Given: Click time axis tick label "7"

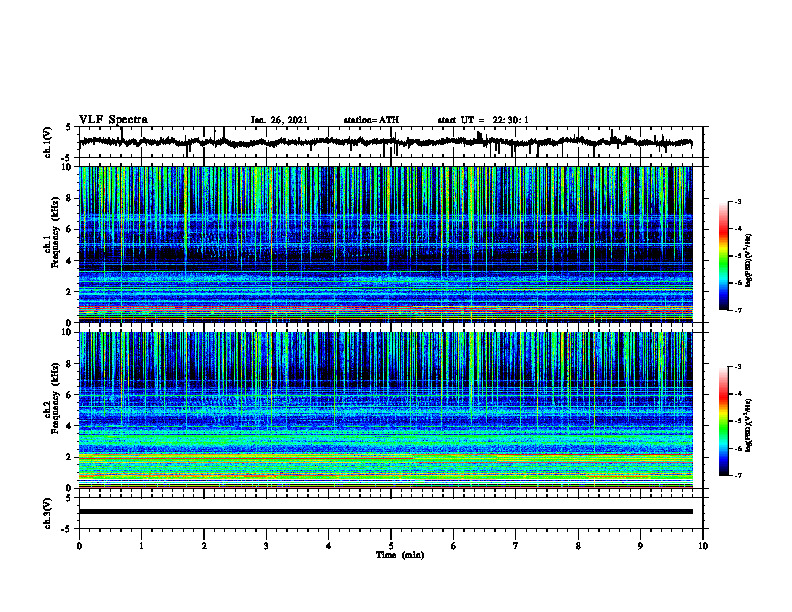Looking at the screenshot, I should tap(516, 546).
